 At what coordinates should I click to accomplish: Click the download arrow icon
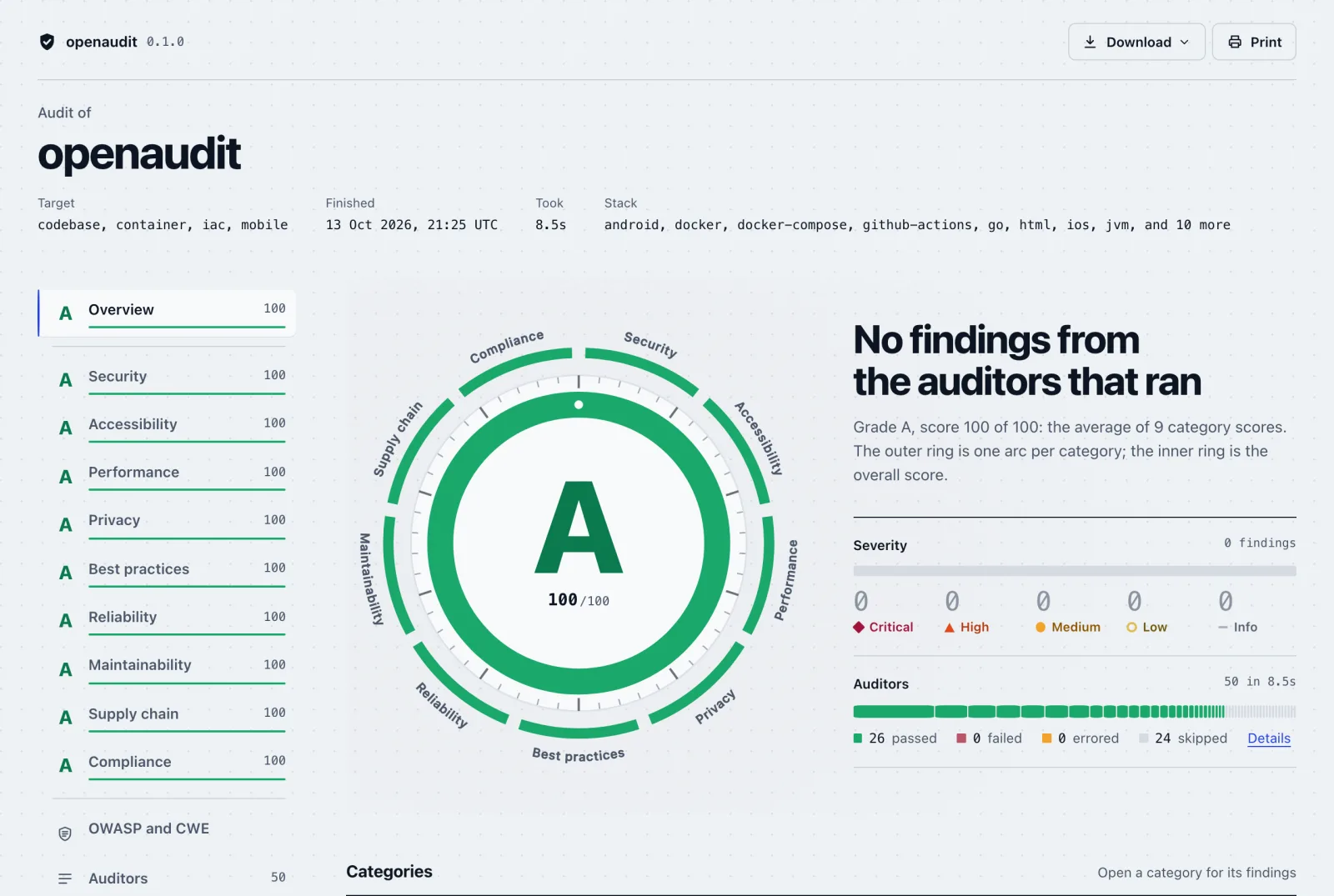coord(1090,42)
